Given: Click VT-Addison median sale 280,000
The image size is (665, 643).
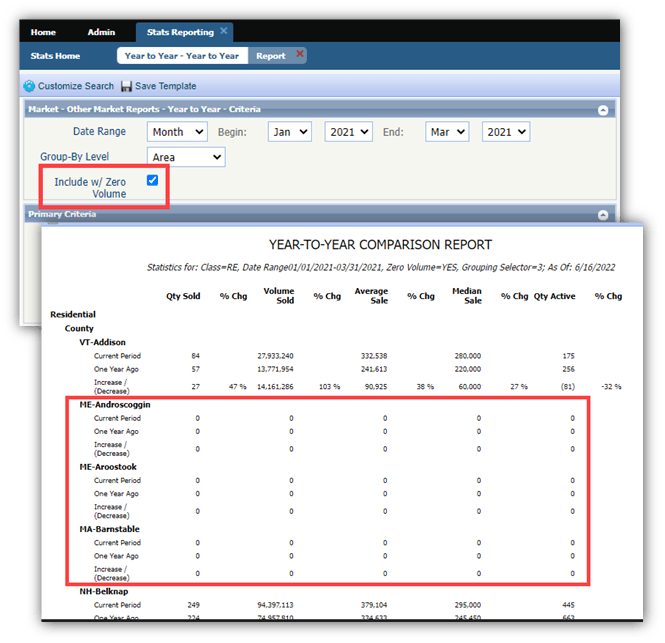Looking at the screenshot, I should (x=468, y=356).
